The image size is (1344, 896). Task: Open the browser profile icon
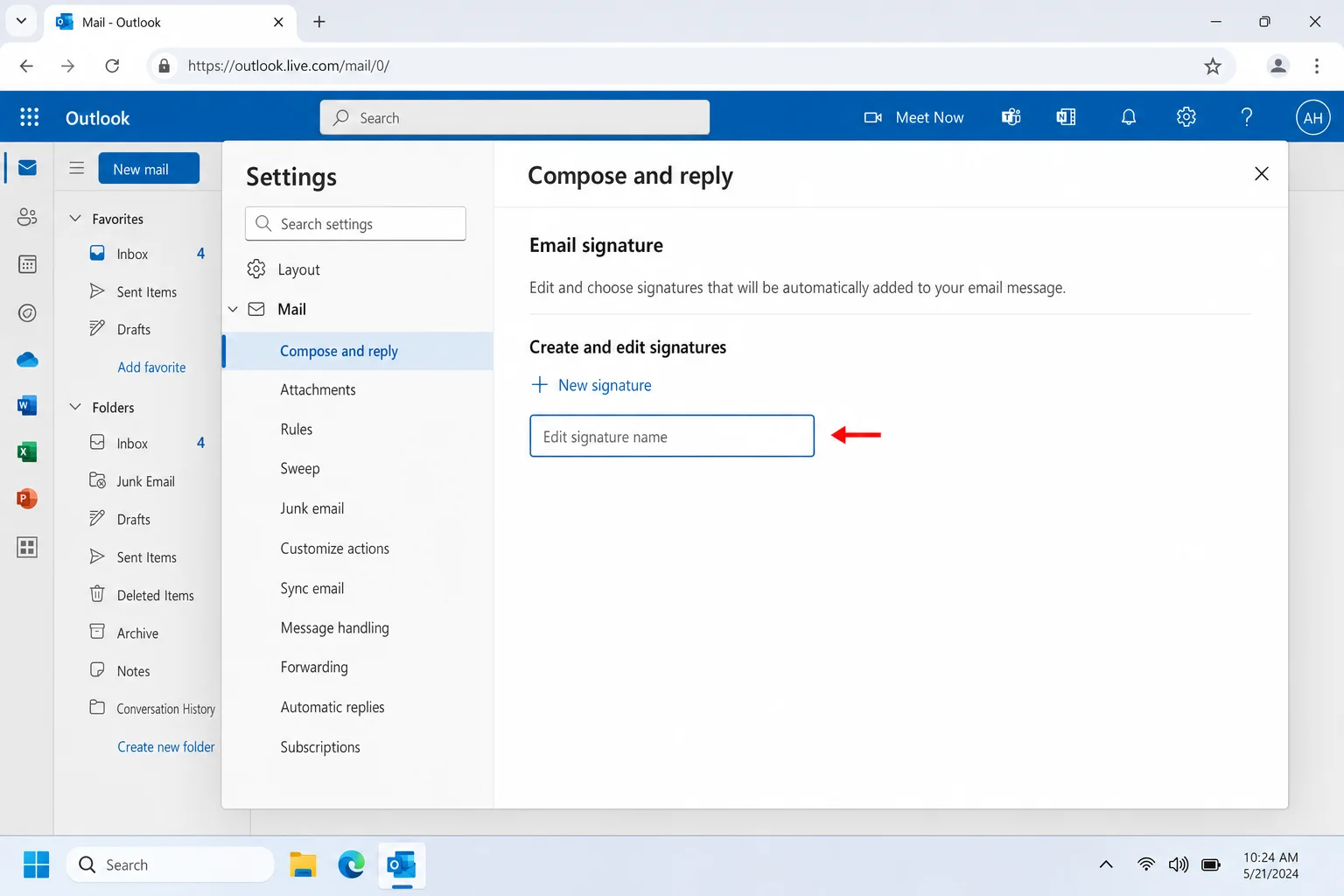(x=1277, y=66)
